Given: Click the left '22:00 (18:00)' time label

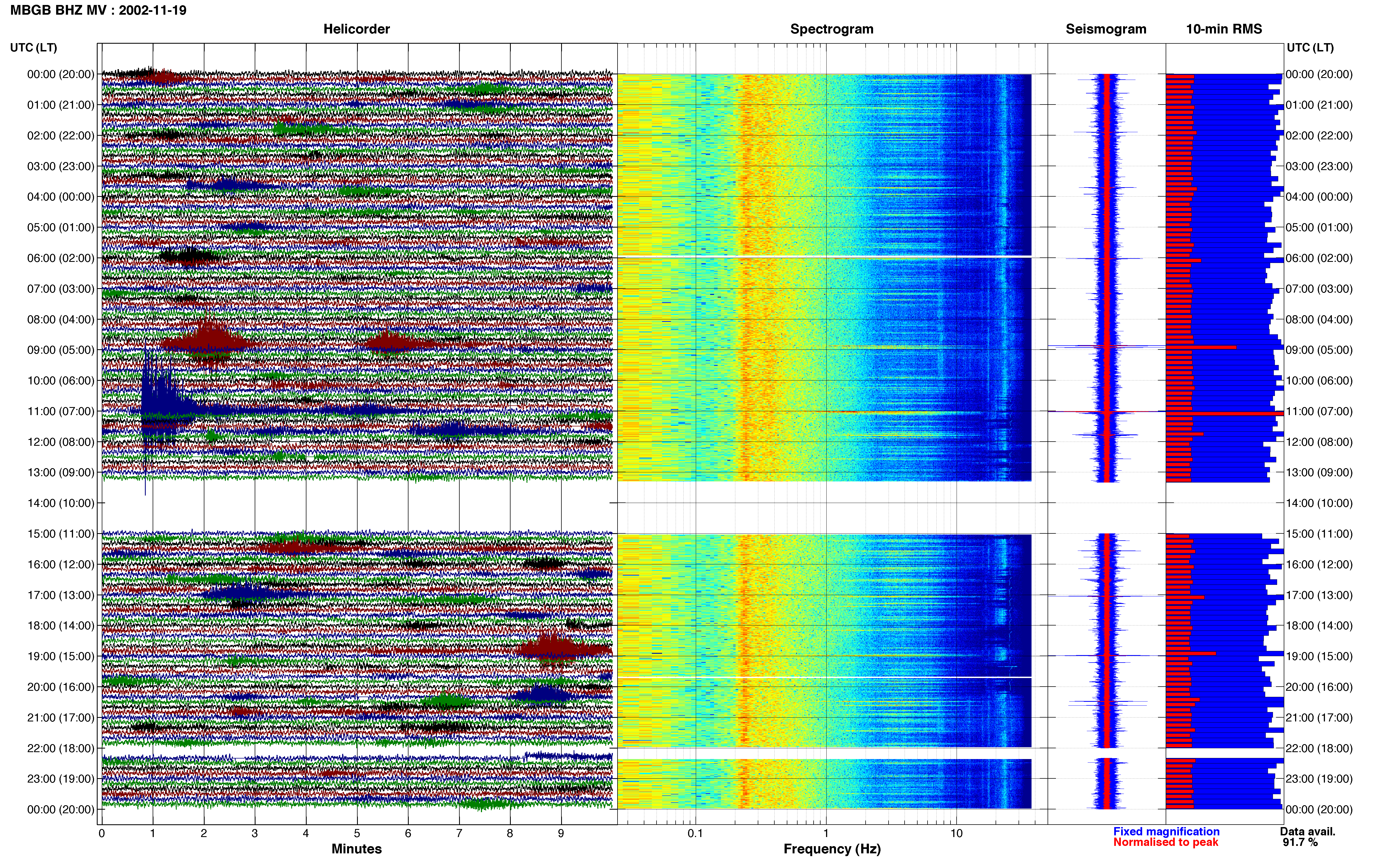Looking at the screenshot, I should pyautogui.click(x=60, y=748).
